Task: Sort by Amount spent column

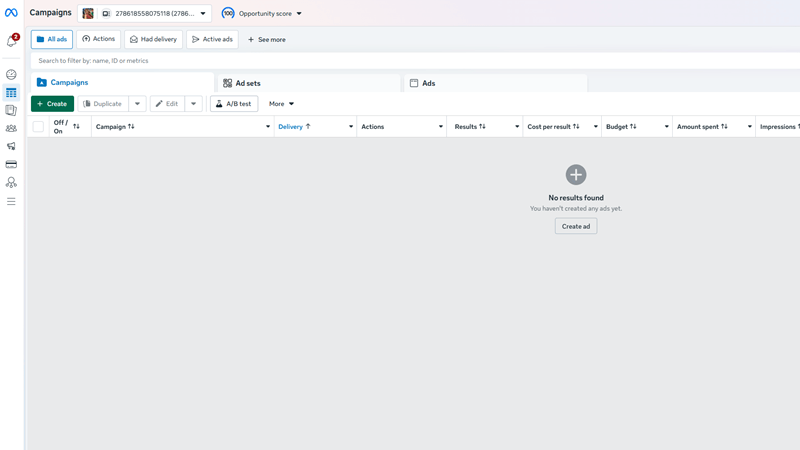Action: coord(702,127)
